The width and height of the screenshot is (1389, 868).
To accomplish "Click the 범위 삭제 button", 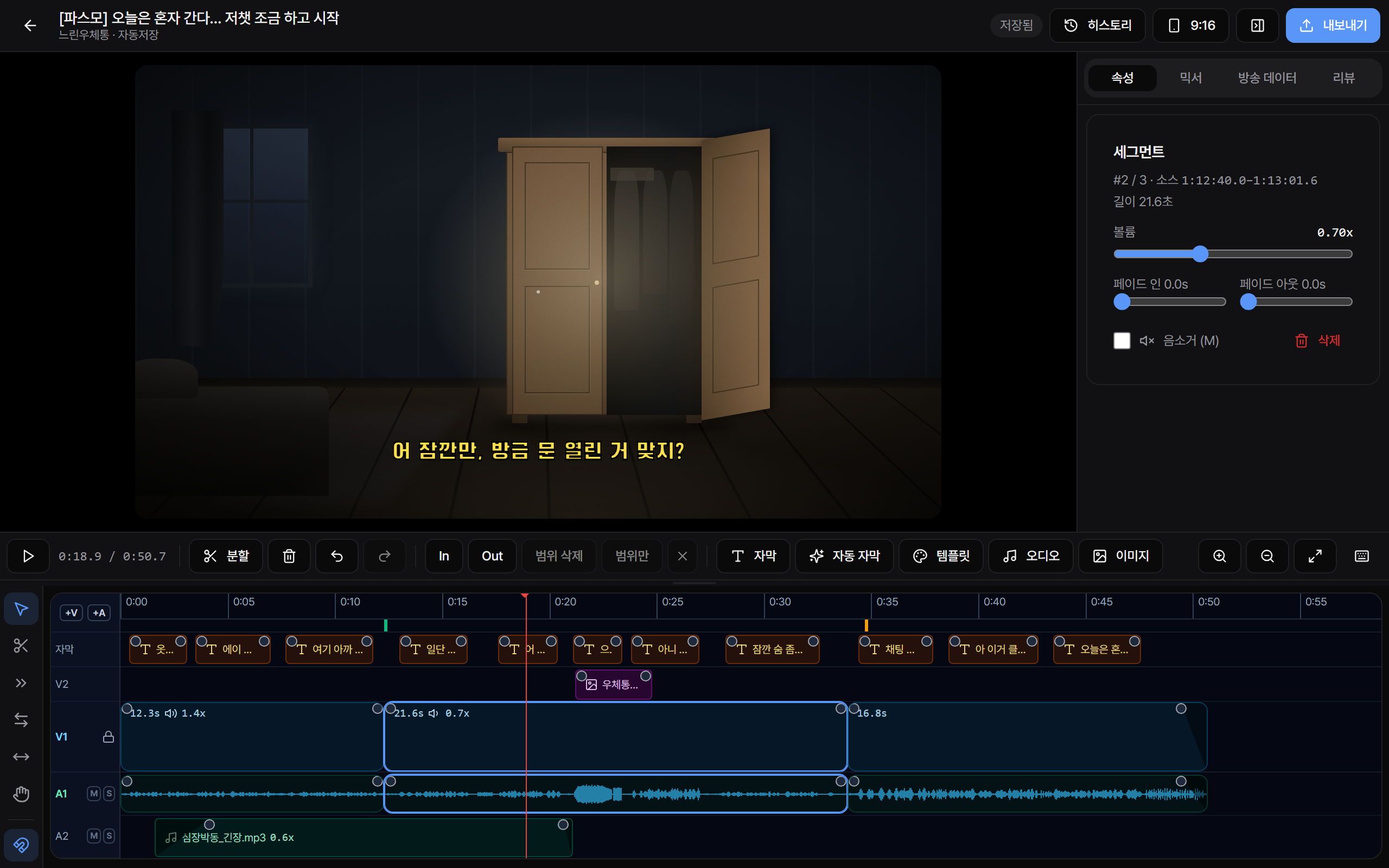I will 558,556.
